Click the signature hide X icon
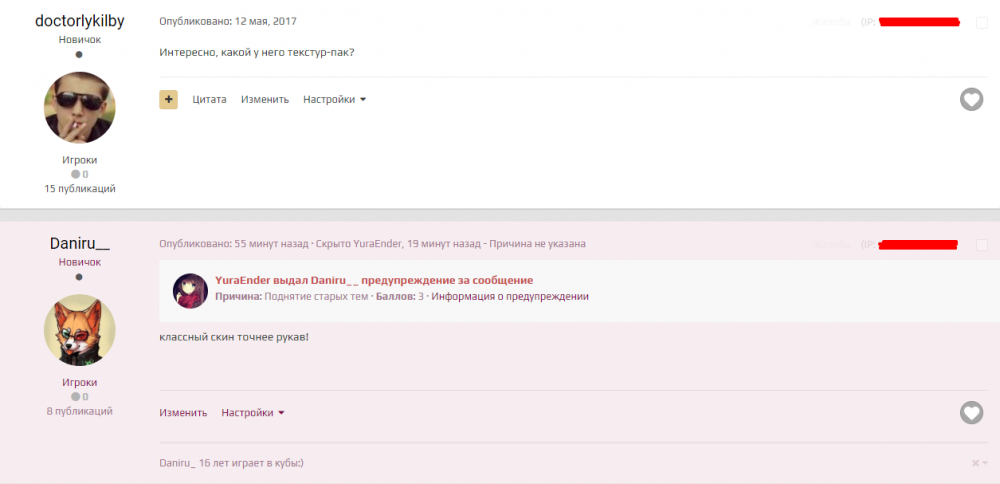Image resolution: width=1000 pixels, height=484 pixels. (x=976, y=463)
